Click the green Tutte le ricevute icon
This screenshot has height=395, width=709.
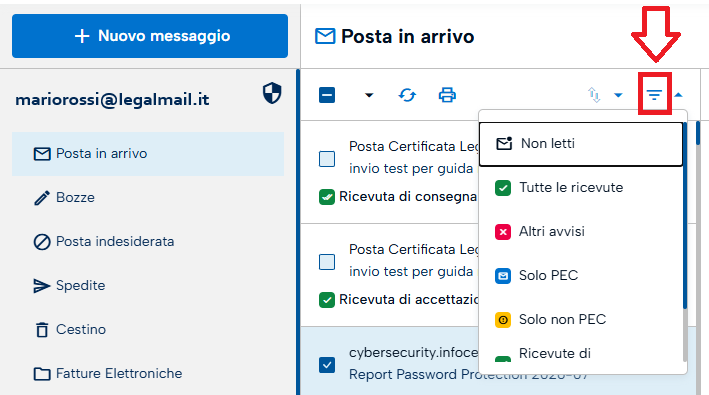[503, 188]
